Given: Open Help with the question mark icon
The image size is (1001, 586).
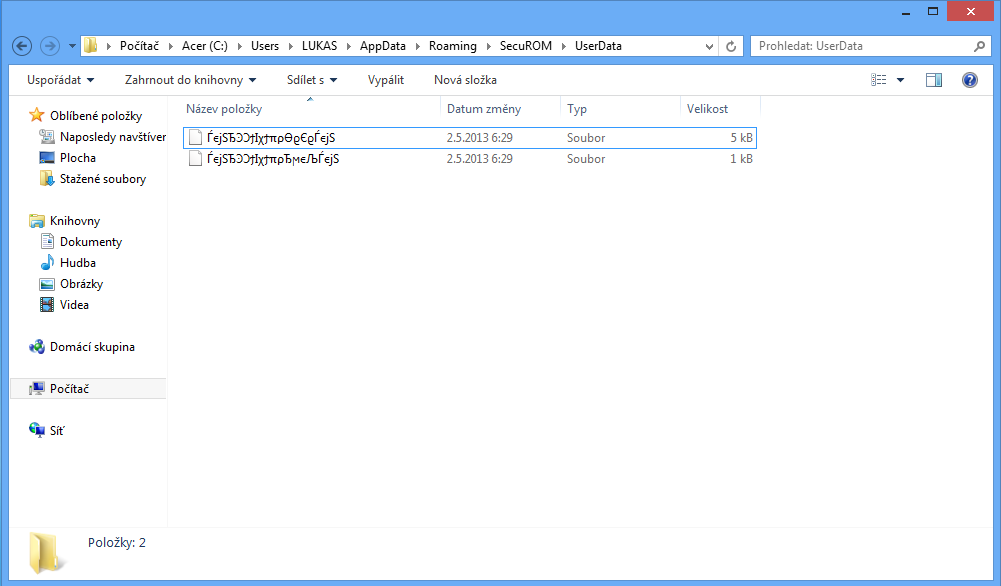Looking at the screenshot, I should 970,80.
